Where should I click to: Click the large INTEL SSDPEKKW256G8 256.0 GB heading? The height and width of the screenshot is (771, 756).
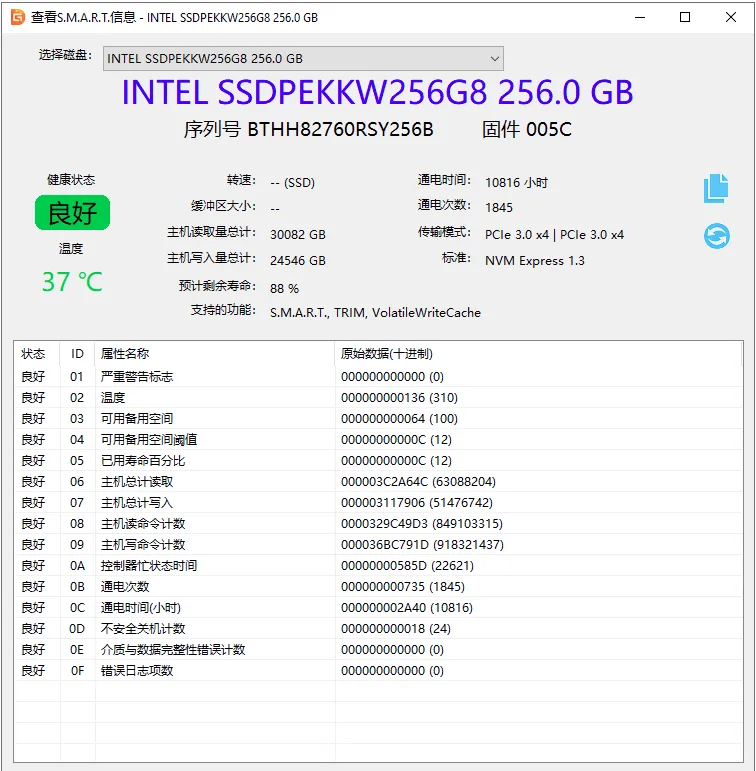coord(378,92)
